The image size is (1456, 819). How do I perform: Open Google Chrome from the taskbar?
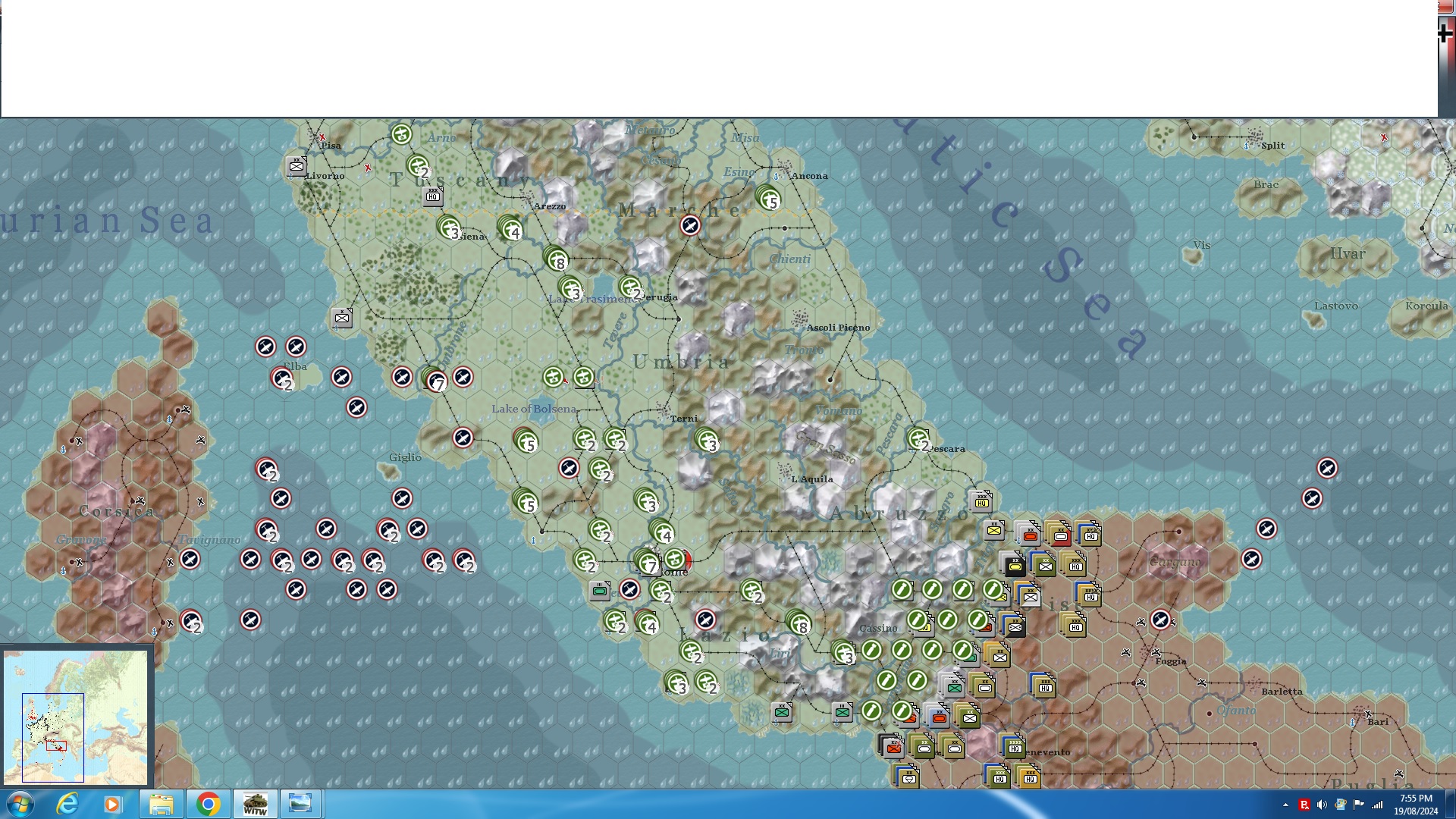click(x=208, y=804)
